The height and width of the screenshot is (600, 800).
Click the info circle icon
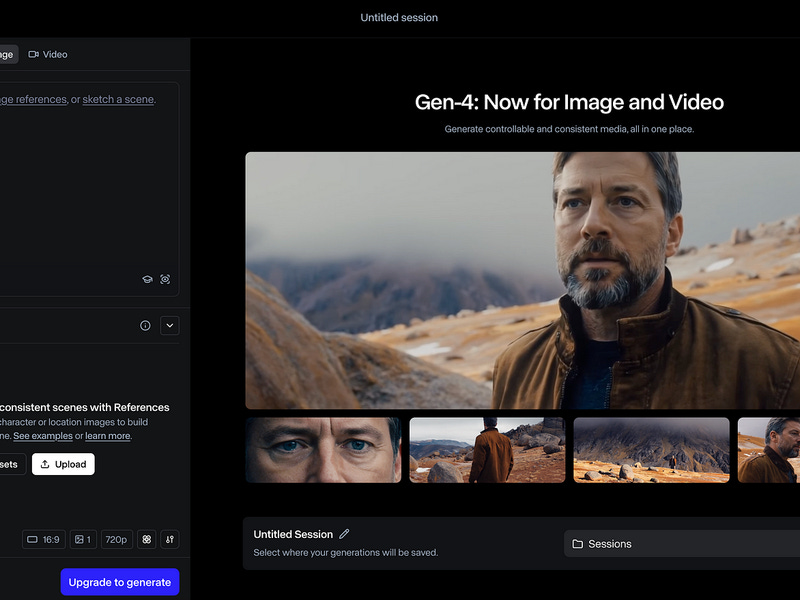pos(145,326)
